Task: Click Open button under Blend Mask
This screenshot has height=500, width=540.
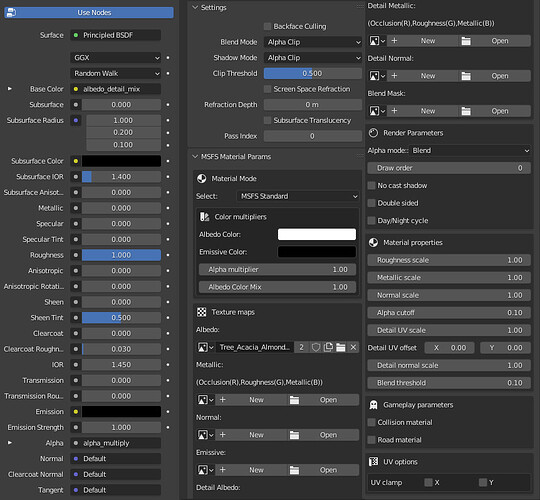Action: pos(500,111)
